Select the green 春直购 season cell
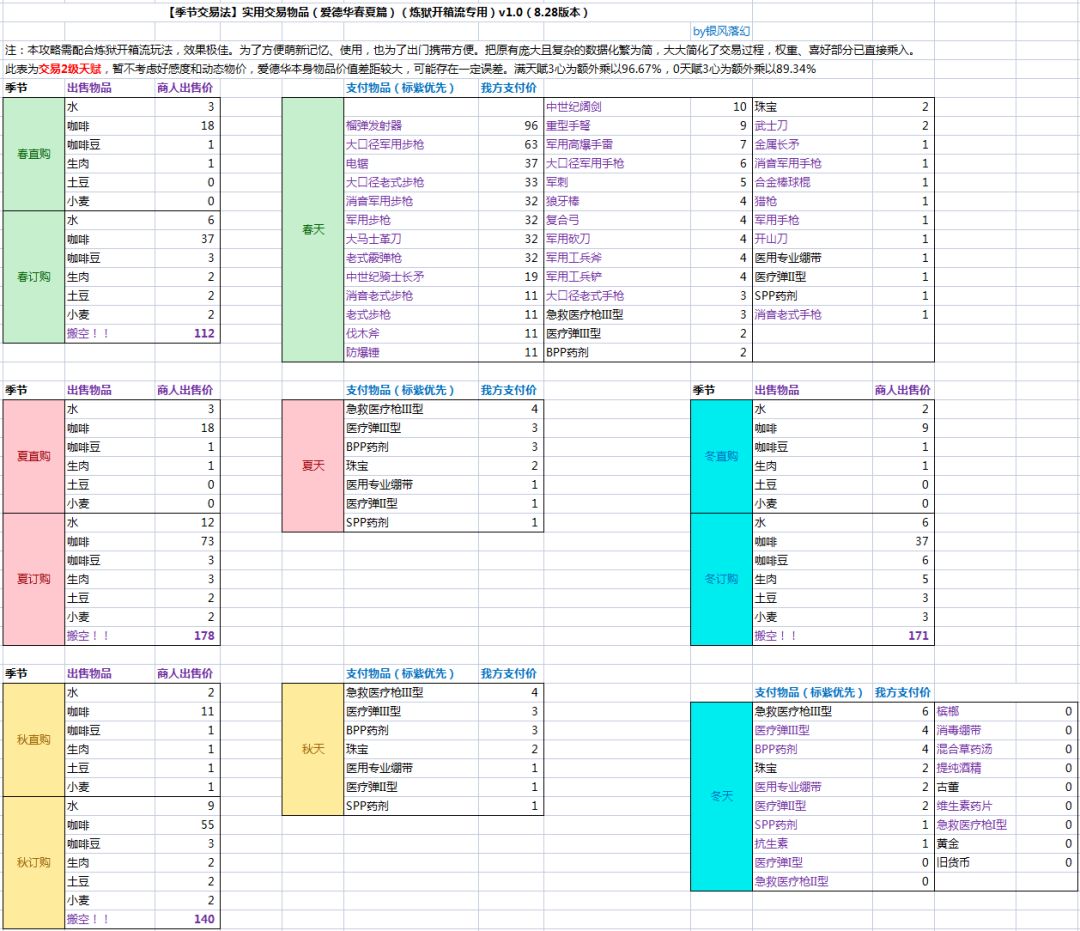 pyautogui.click(x=34, y=154)
